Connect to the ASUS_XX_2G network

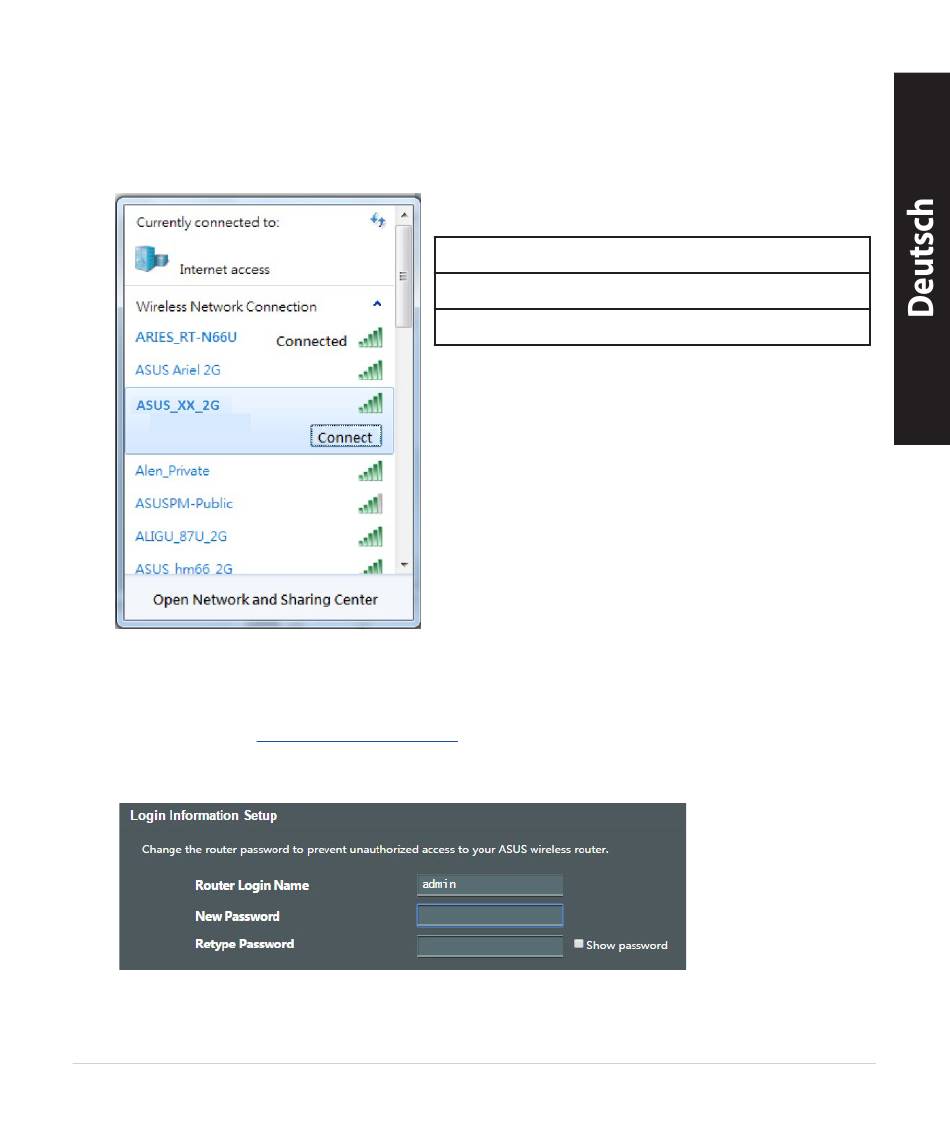[345, 437]
